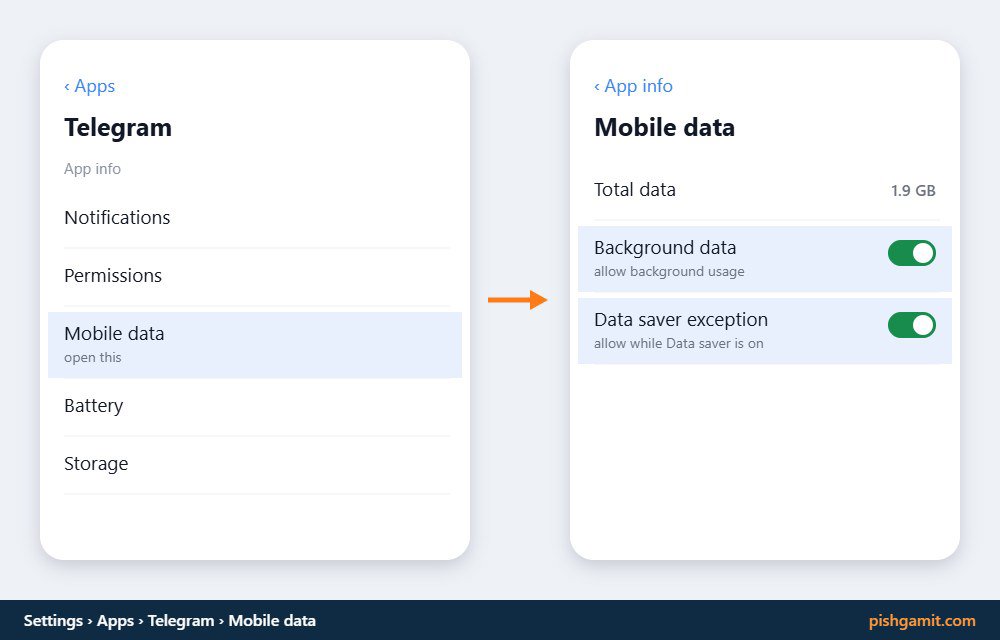
Task: Click the Telegram heading
Action: tap(118, 127)
